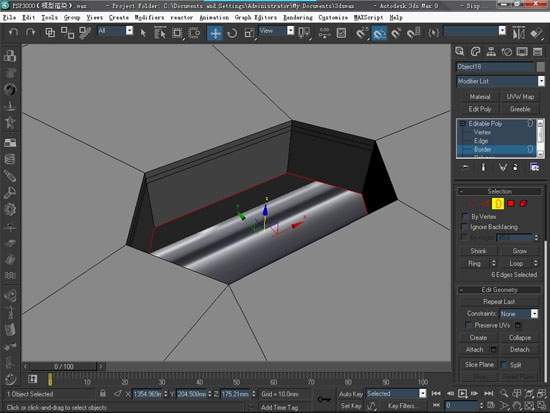Select Edge sub-object triangle icon
The width and height of the screenshot is (550, 413).
coord(485,204)
